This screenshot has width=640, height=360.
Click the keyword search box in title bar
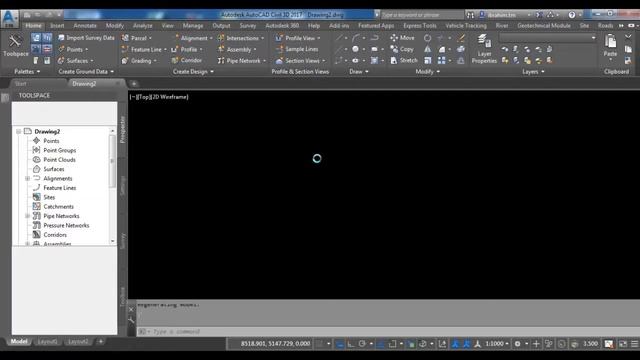(422, 15)
